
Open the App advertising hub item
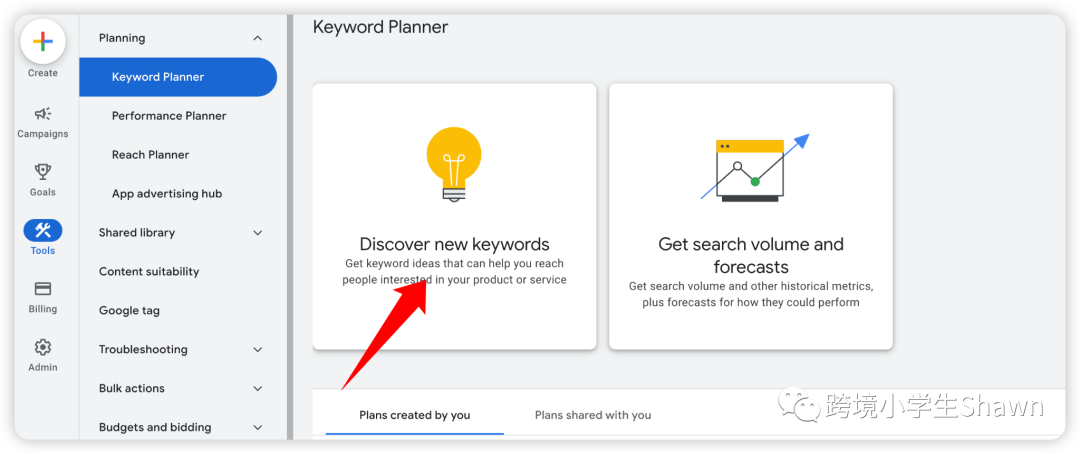[167, 194]
